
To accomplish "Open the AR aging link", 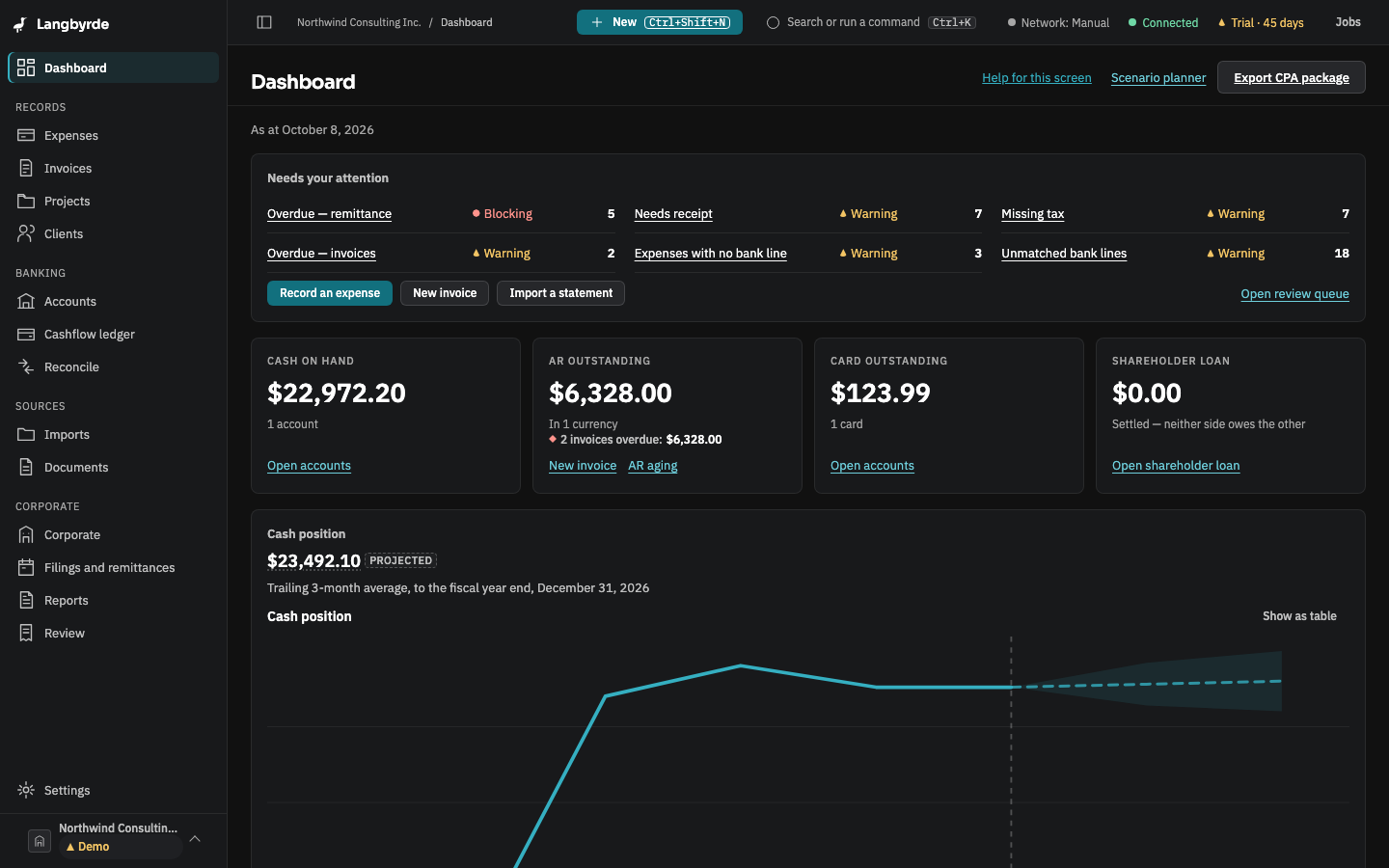I will click(653, 466).
